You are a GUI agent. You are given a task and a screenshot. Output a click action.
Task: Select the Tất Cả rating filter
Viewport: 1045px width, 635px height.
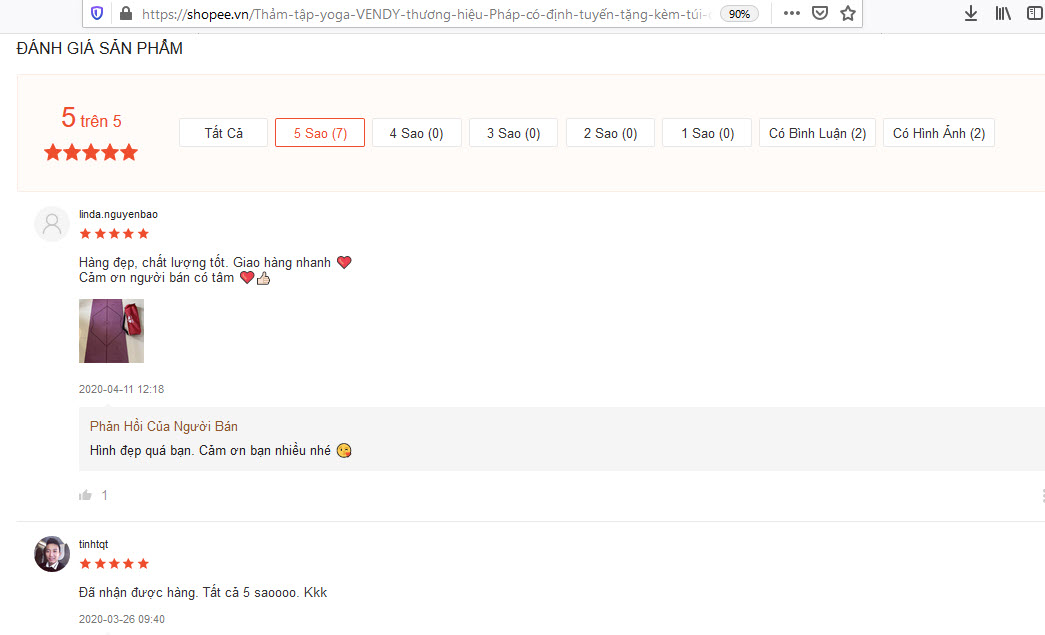(x=223, y=133)
